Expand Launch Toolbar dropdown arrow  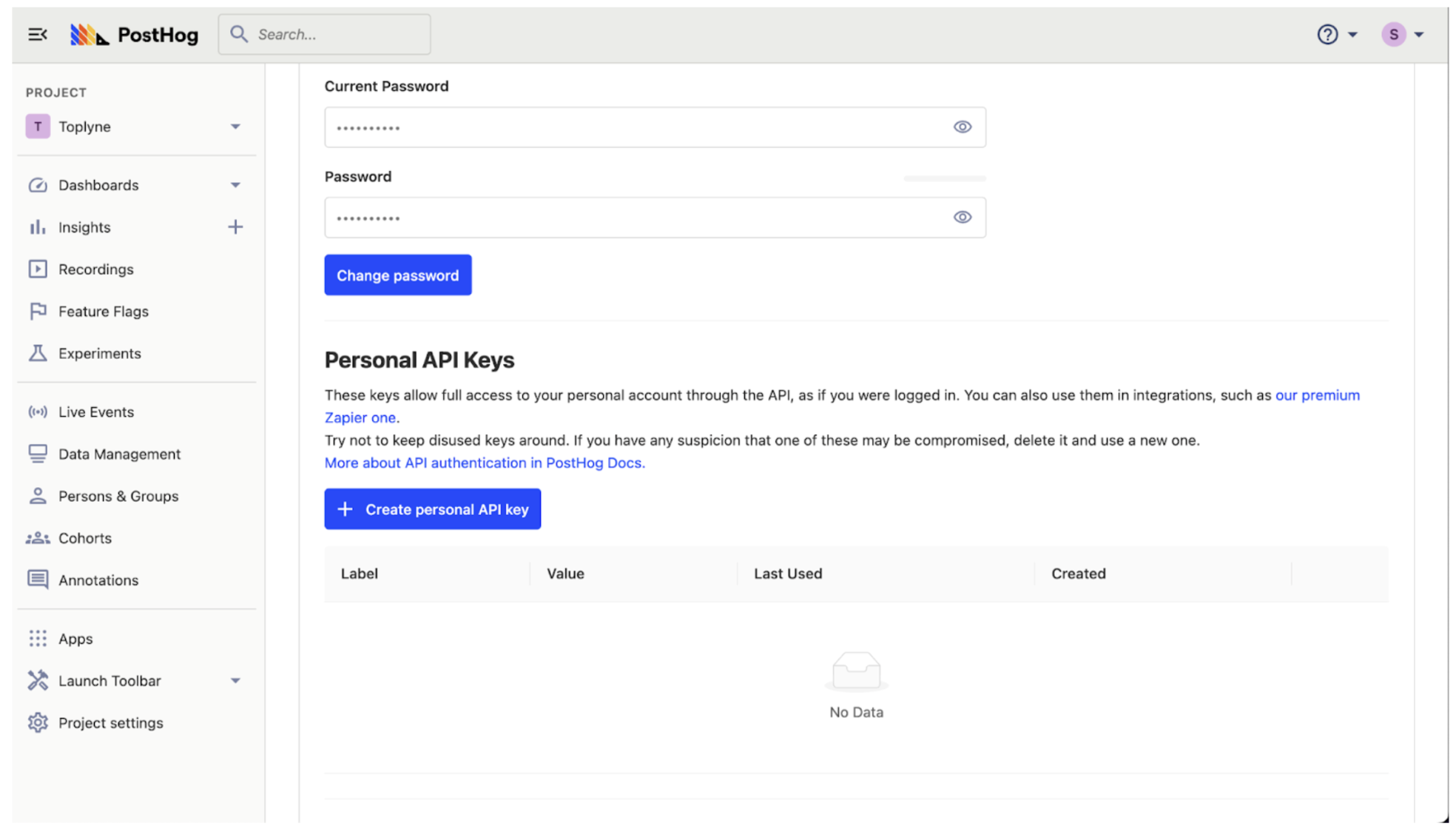[x=235, y=680]
